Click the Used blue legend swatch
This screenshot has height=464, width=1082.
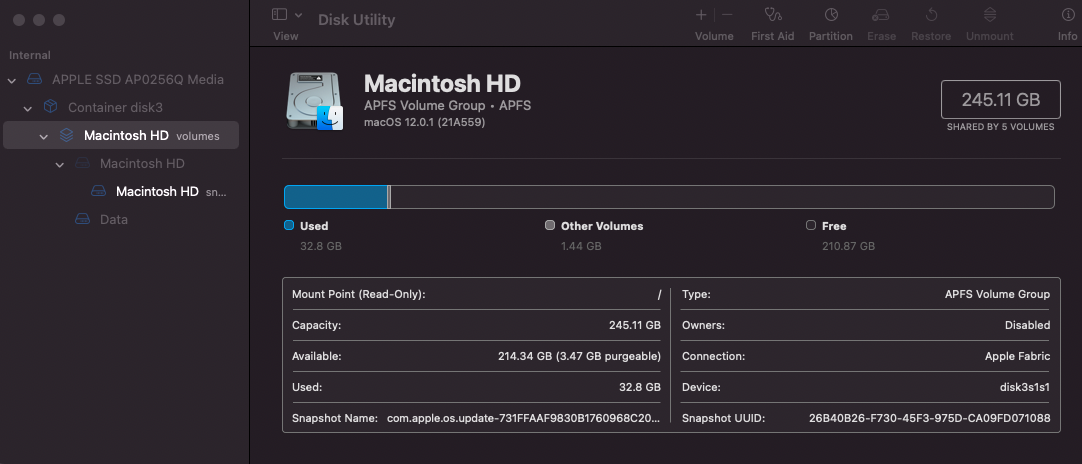289,225
